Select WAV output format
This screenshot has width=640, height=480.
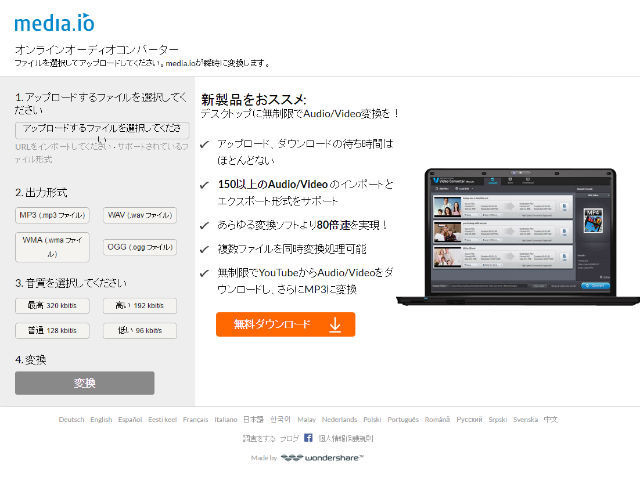coord(140,215)
